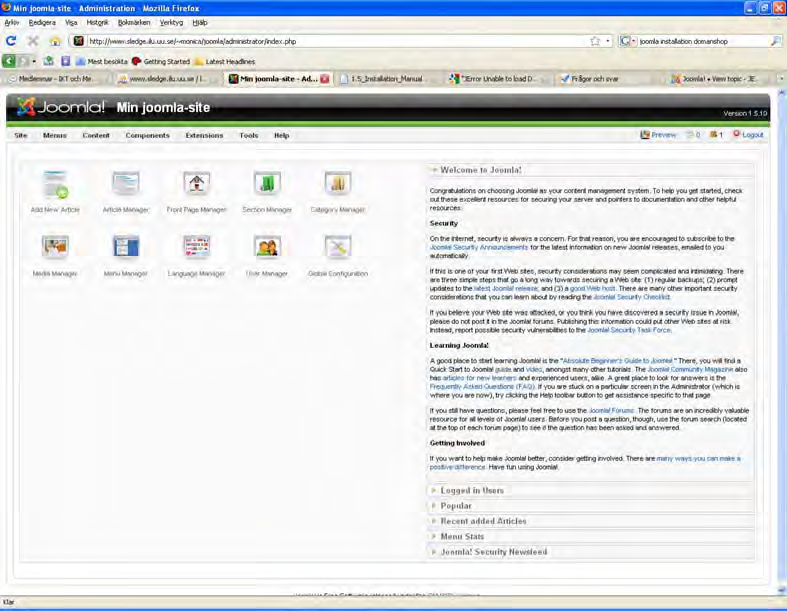This screenshot has width=787, height=611.
Task: Go to the Firefox home page icon
Action: point(55,41)
